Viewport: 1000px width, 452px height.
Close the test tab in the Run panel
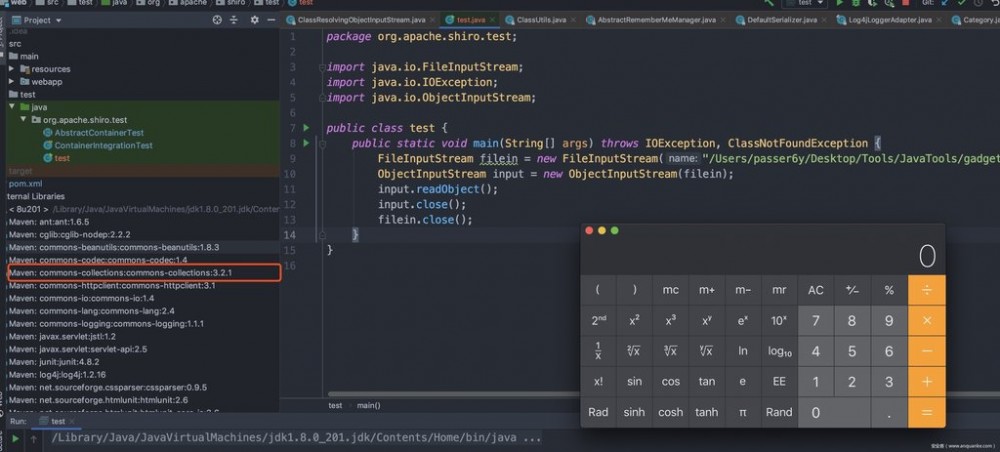click(71, 421)
